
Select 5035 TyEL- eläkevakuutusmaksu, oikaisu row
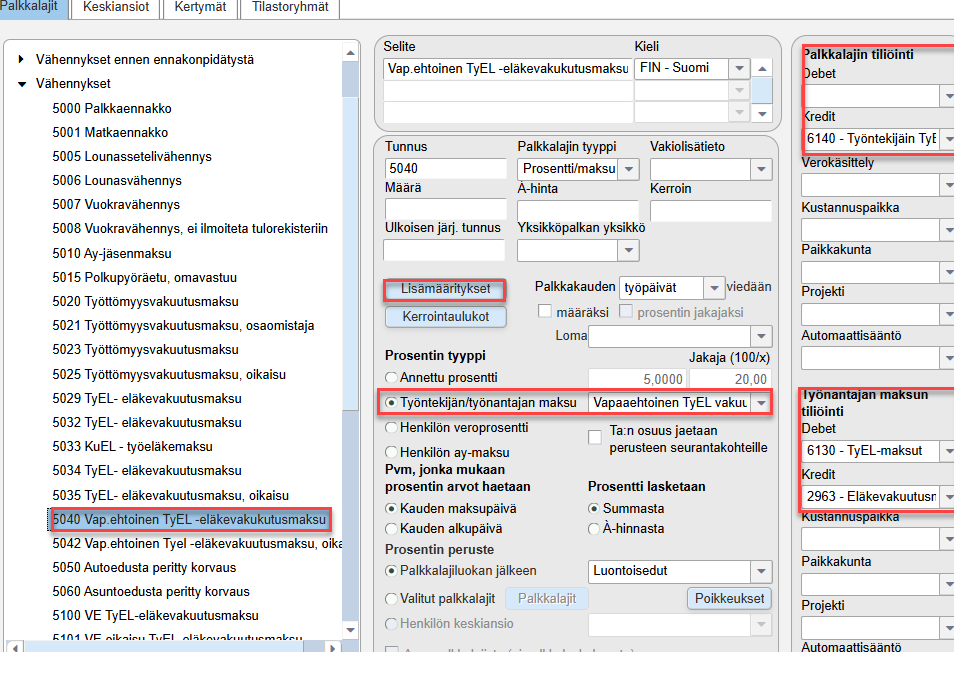tap(171, 495)
